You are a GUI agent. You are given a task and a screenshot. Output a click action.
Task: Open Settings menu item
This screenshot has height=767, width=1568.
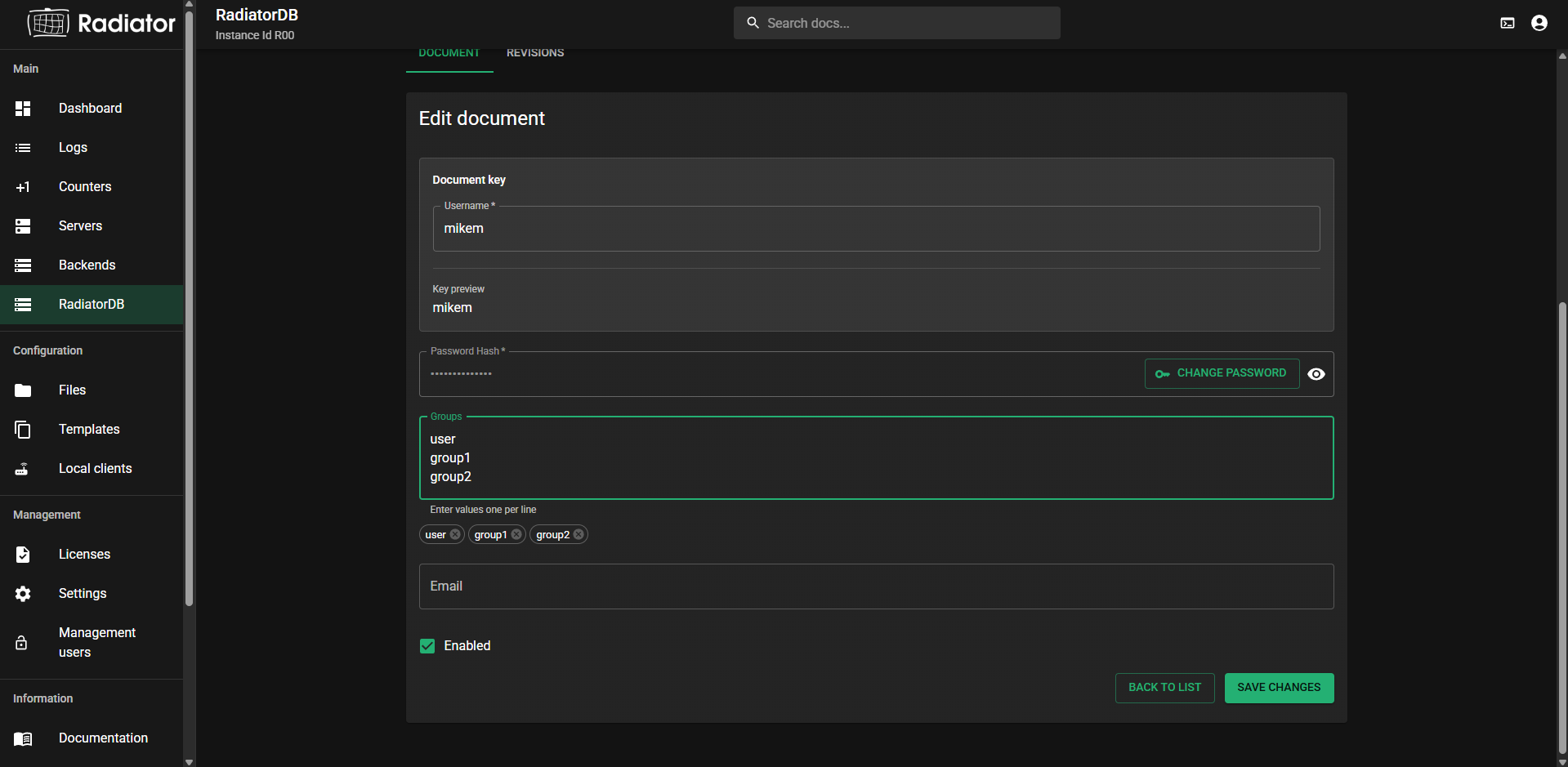[x=92, y=593]
